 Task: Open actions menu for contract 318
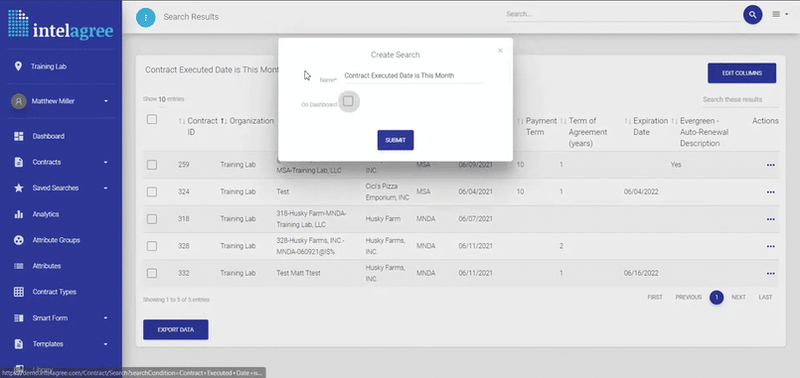(x=770, y=219)
